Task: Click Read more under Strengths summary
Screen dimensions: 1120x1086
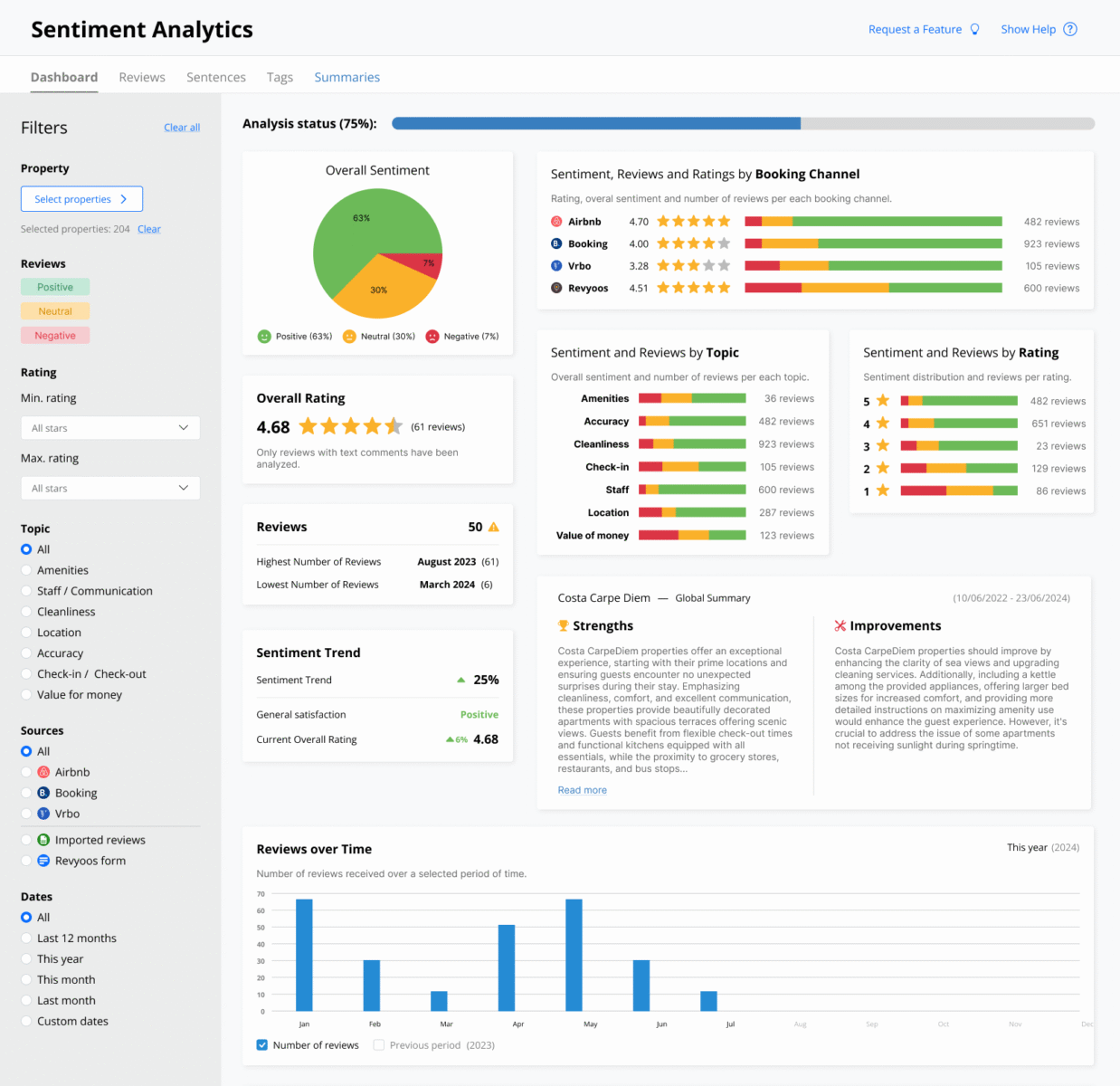Action: tap(583, 790)
